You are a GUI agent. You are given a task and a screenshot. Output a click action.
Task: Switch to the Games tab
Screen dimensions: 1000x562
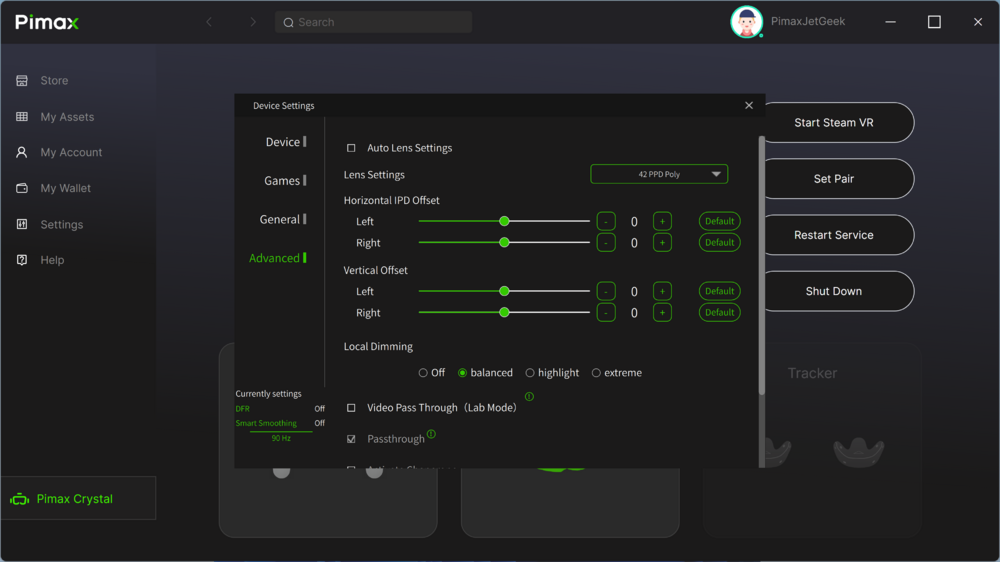[x=285, y=181]
